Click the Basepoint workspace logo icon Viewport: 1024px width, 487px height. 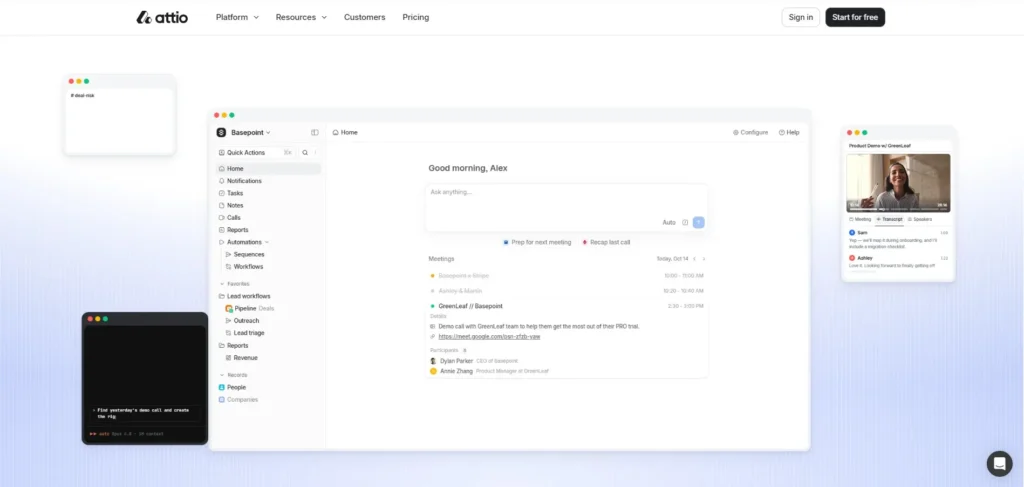[x=221, y=133]
